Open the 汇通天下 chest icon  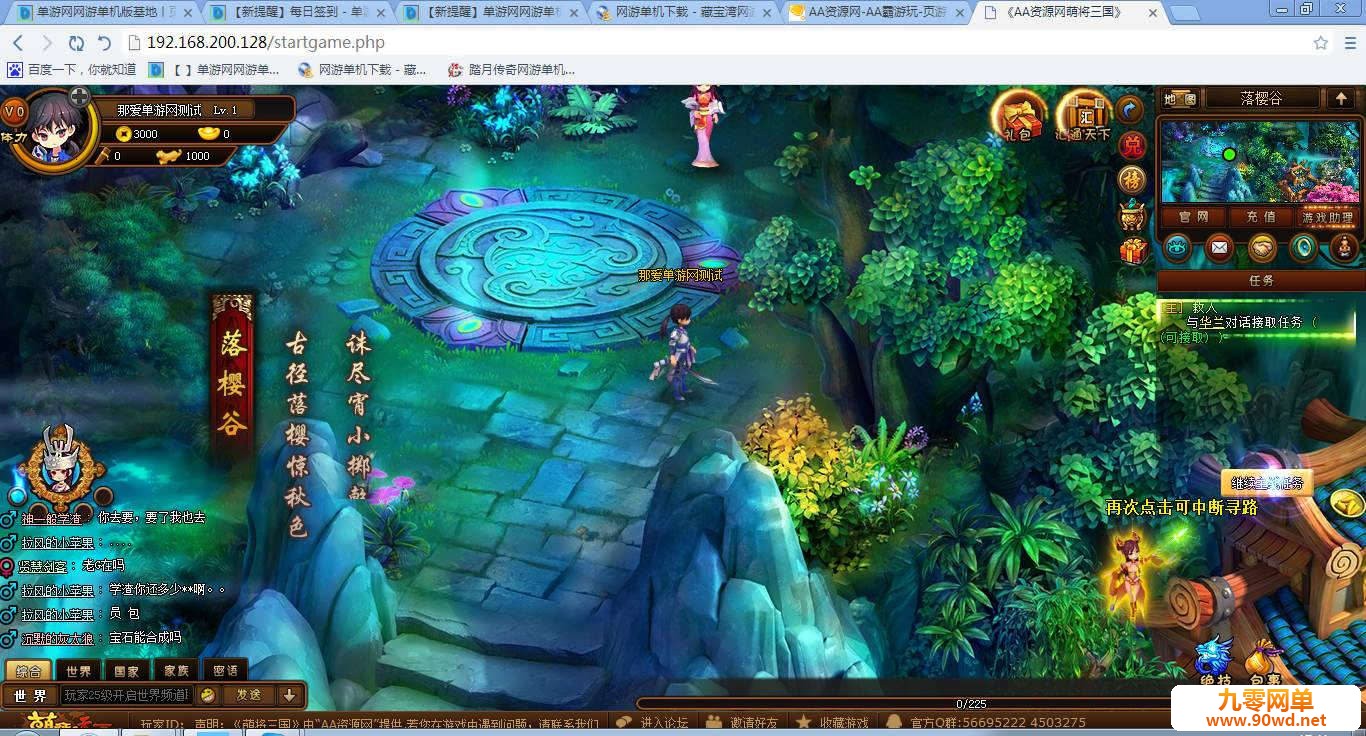click(x=1083, y=116)
